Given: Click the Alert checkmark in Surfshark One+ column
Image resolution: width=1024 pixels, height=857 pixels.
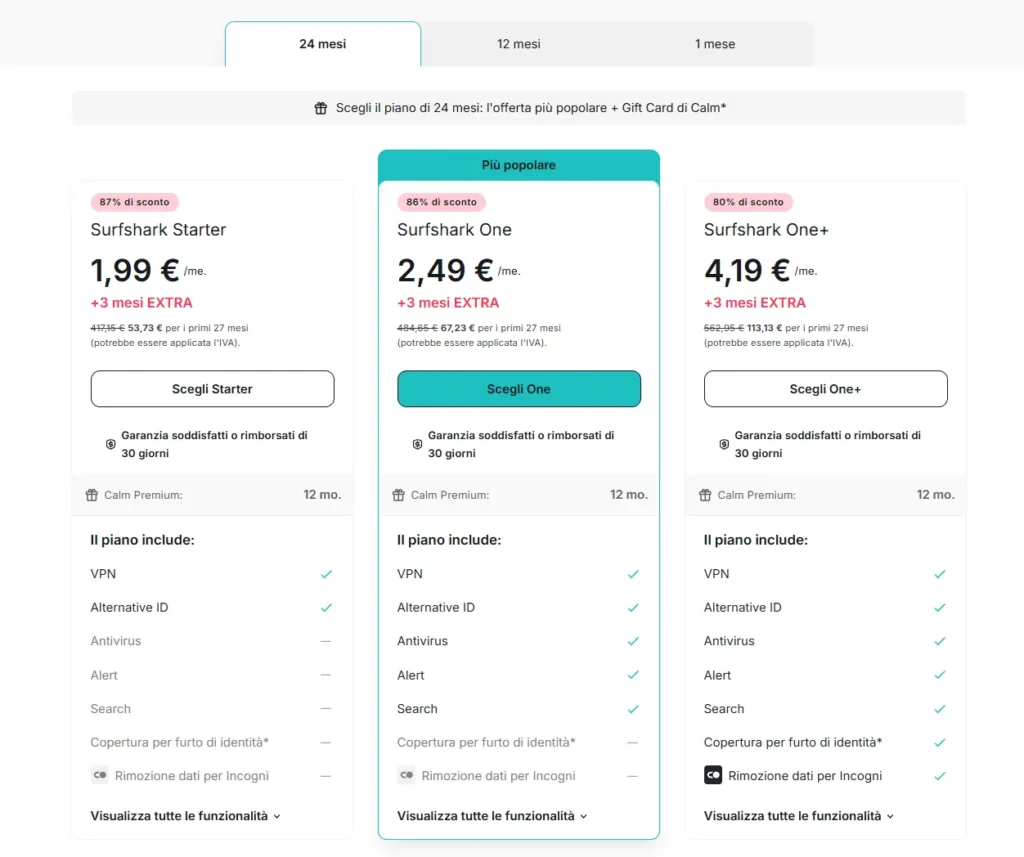Looking at the screenshot, I should coord(940,675).
